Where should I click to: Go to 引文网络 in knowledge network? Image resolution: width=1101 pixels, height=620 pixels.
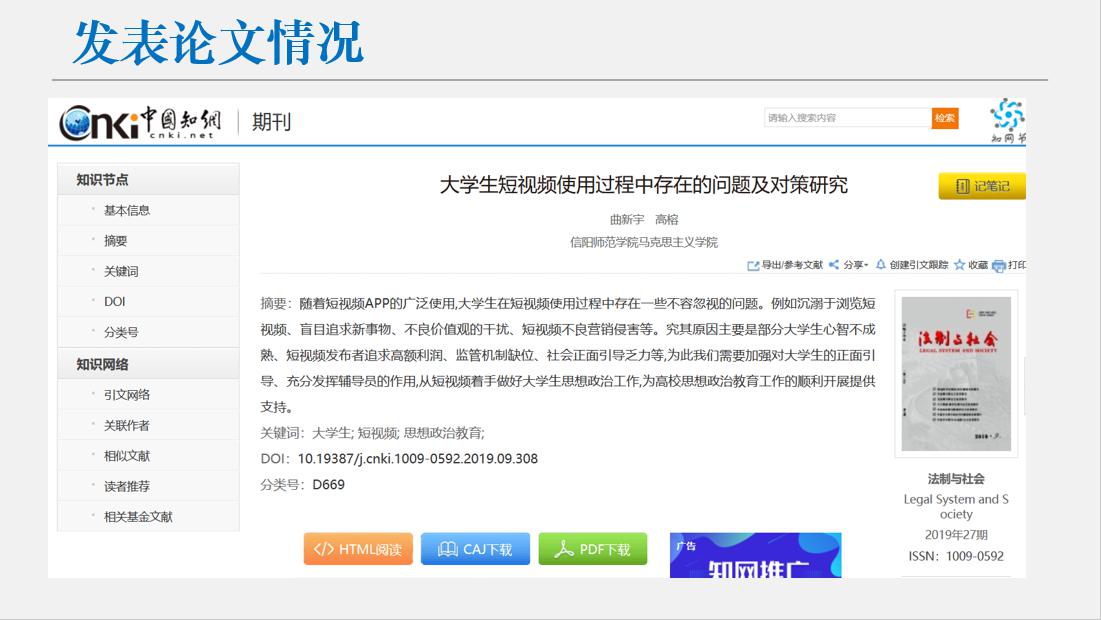(127, 395)
